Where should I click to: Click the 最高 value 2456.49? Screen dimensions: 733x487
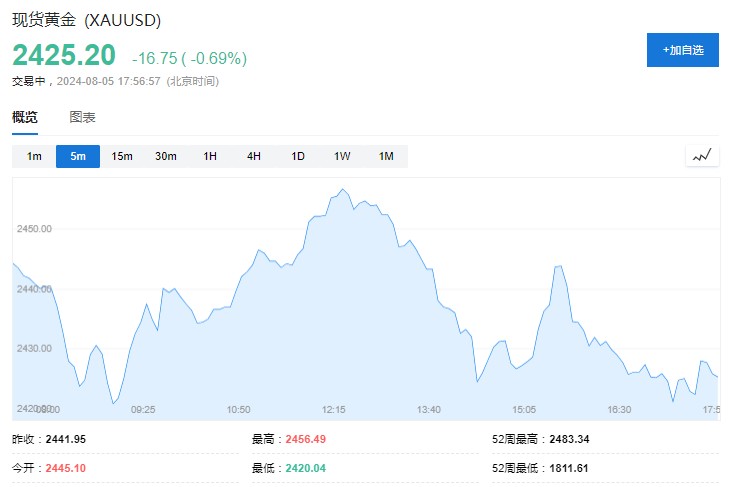click(305, 439)
